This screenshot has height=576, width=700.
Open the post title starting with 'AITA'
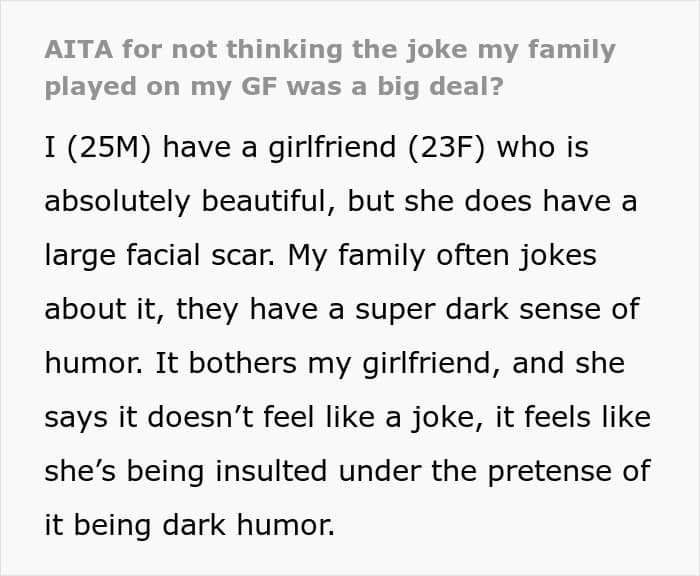click(x=330, y=68)
